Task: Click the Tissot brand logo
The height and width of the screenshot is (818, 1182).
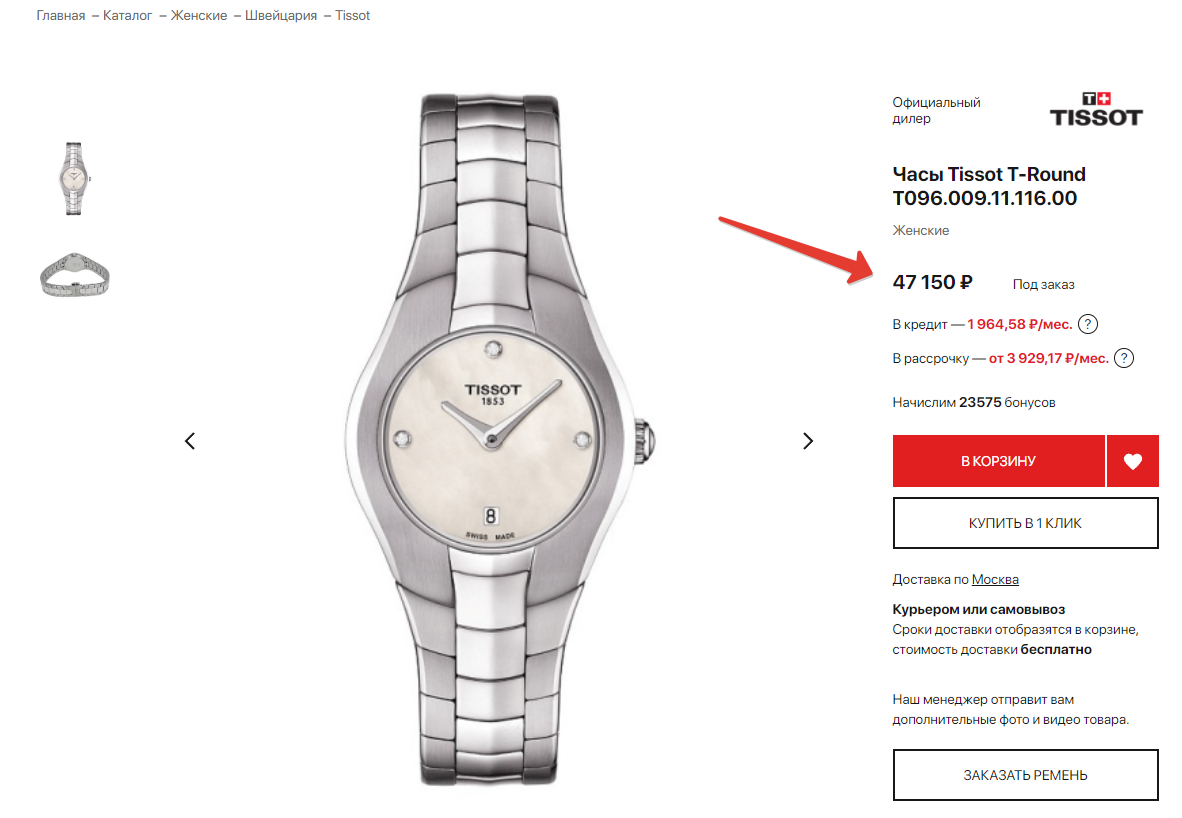Action: [1095, 109]
